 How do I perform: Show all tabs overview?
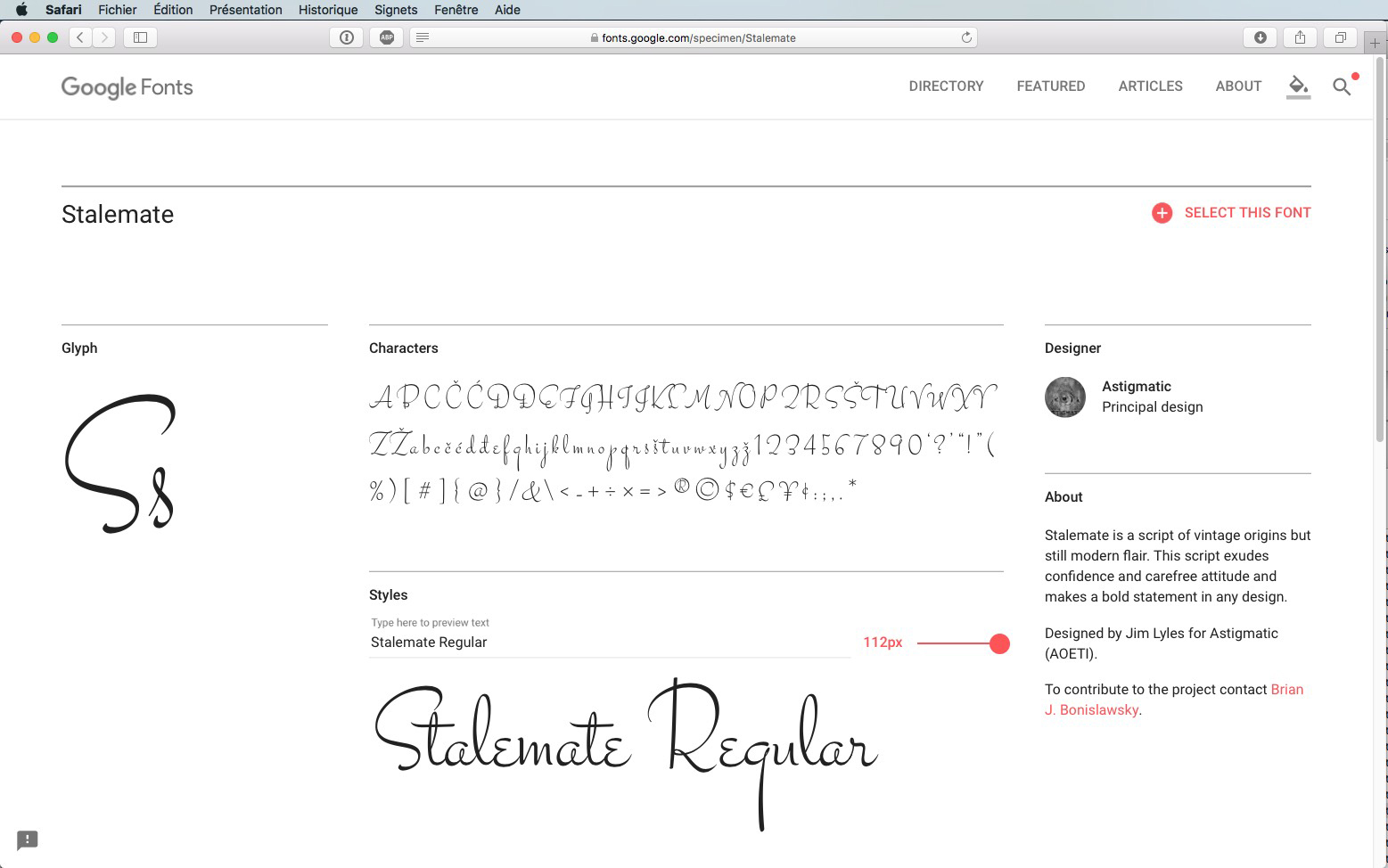pyautogui.click(x=1340, y=37)
